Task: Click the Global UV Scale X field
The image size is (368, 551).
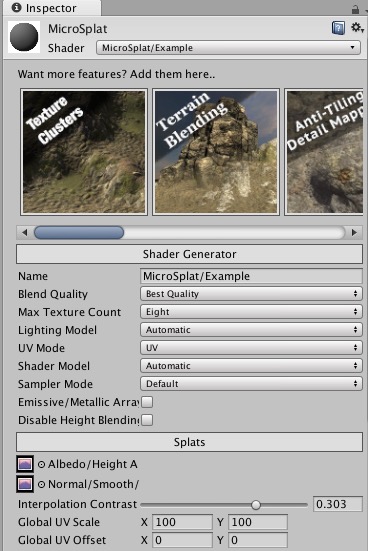Action: 182,522
